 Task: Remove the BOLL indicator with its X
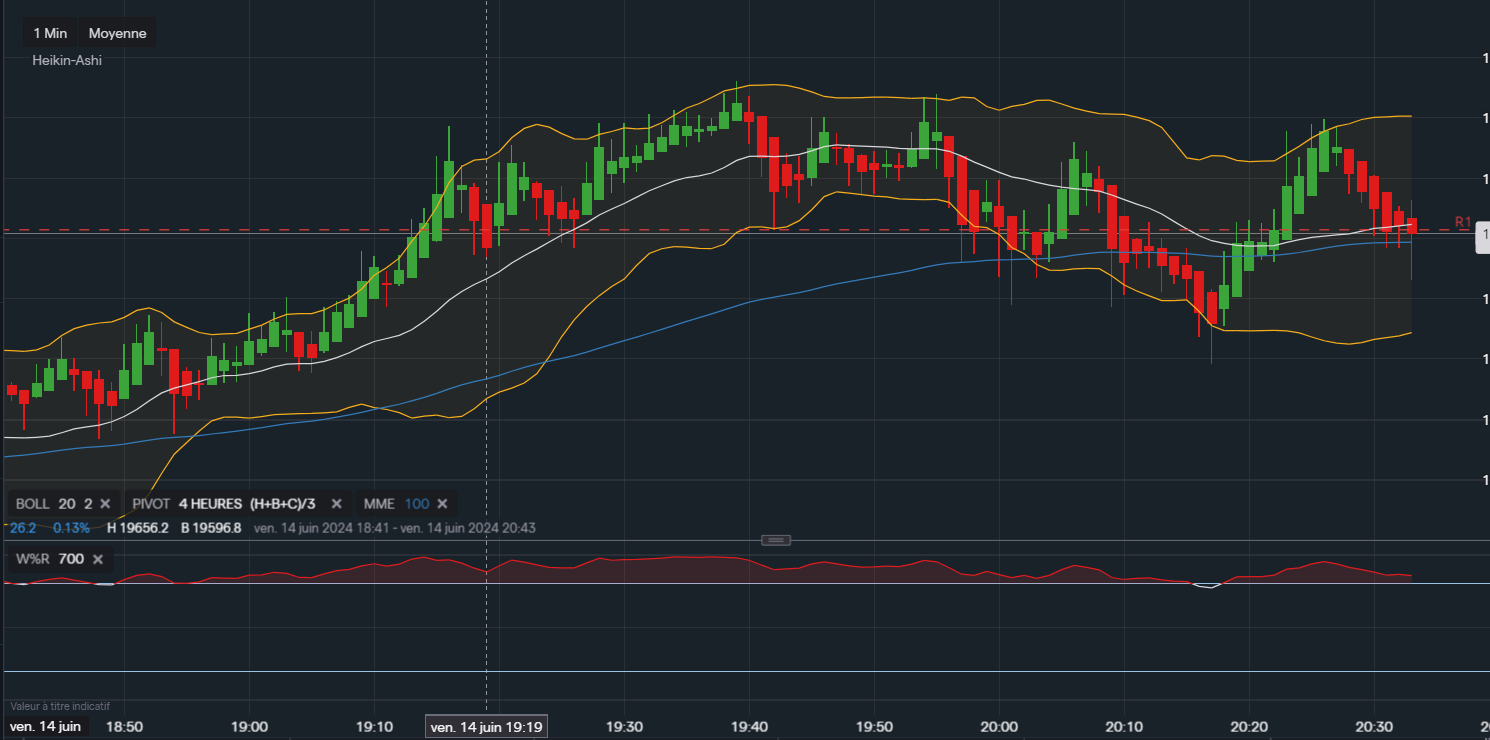[105, 504]
